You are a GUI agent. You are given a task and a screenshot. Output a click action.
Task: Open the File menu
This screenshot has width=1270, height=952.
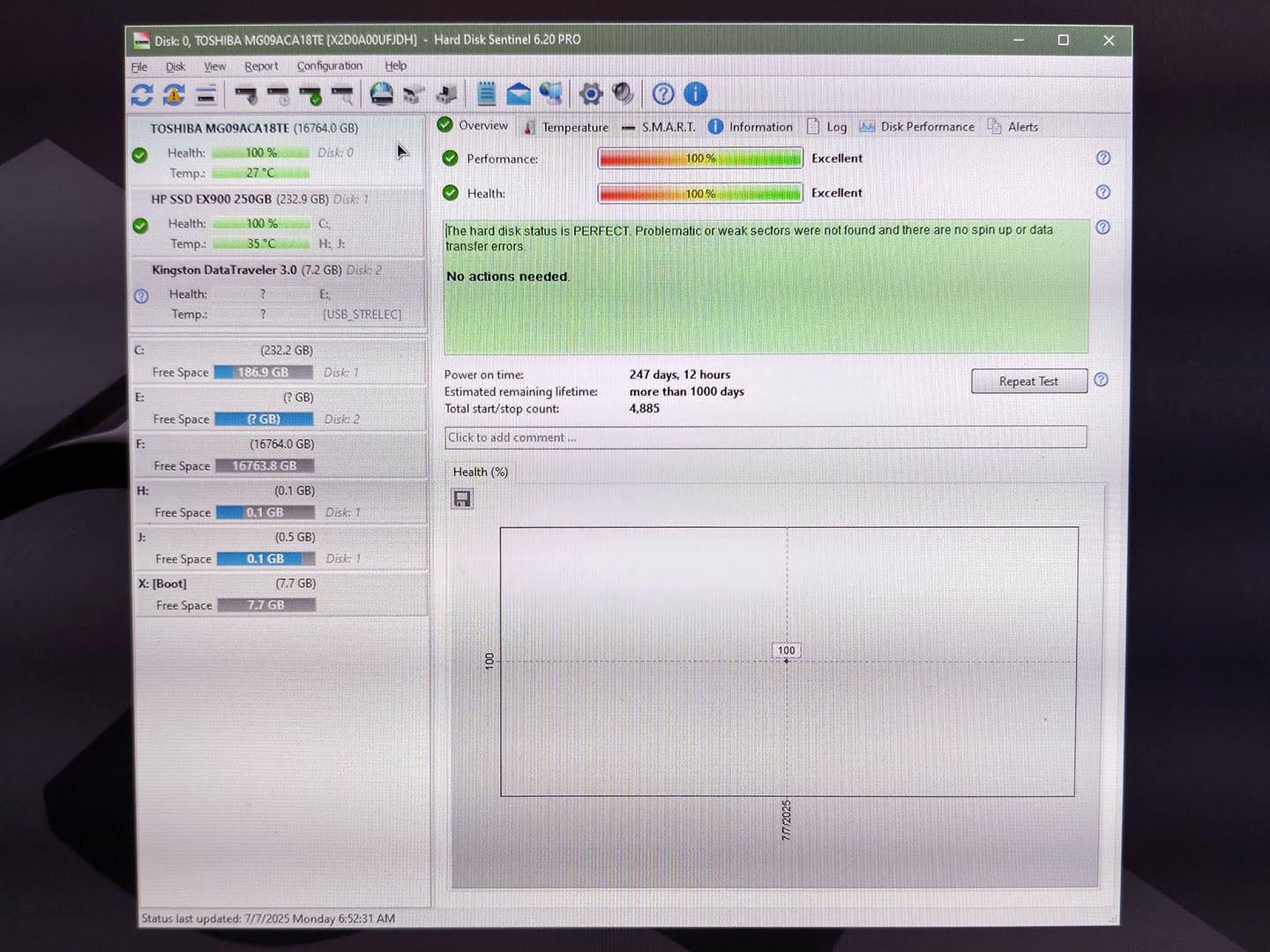pyautogui.click(x=139, y=67)
